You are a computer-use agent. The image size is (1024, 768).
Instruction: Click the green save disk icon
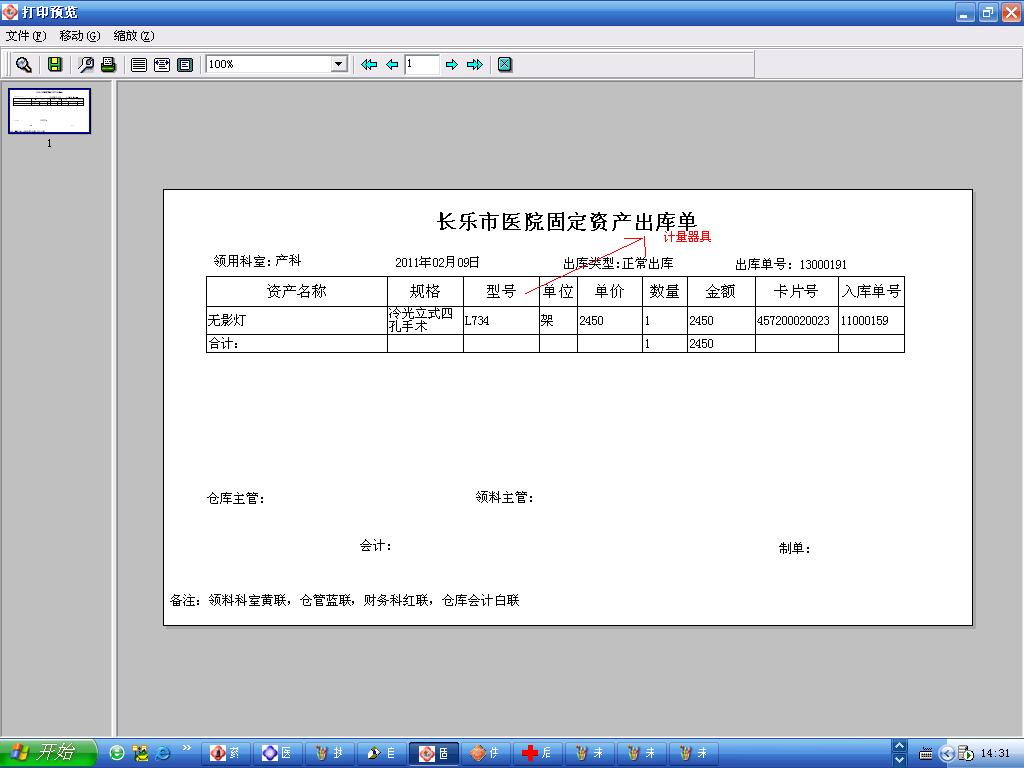pos(55,64)
